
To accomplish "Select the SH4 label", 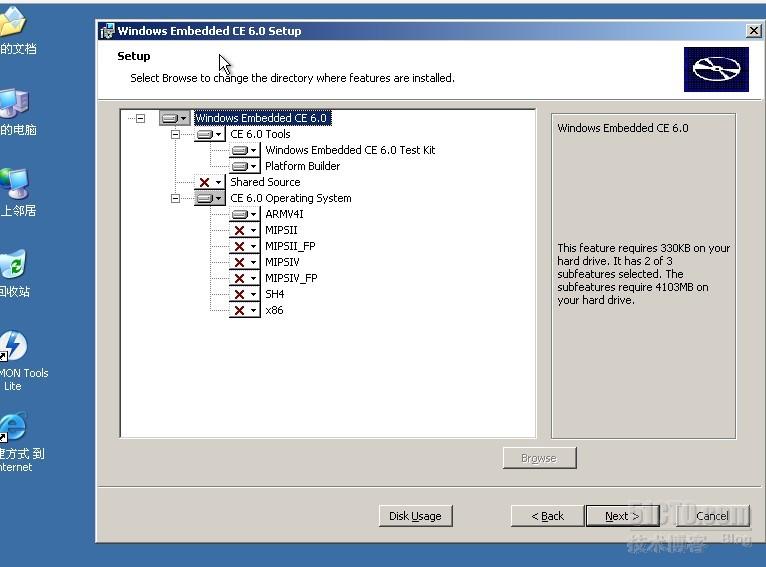I will click(275, 294).
